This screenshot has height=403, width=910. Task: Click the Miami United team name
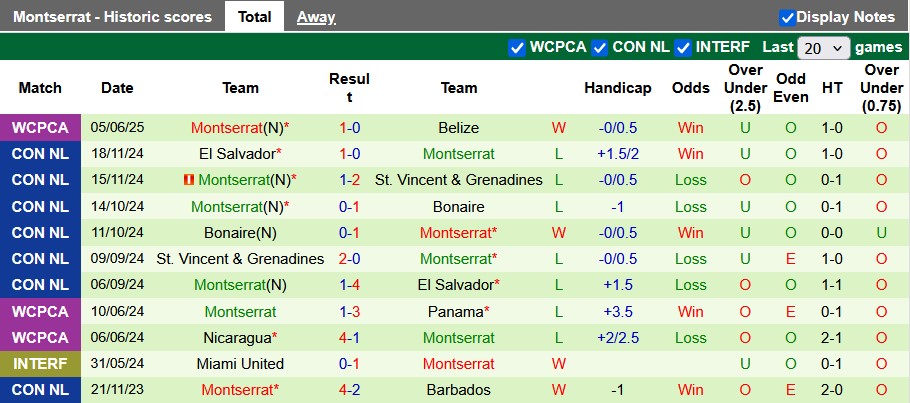coord(240,364)
